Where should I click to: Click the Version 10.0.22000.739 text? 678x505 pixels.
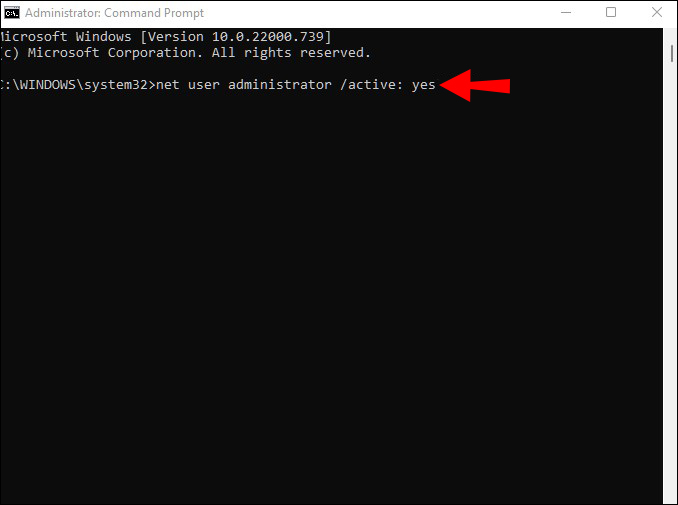tap(236, 37)
